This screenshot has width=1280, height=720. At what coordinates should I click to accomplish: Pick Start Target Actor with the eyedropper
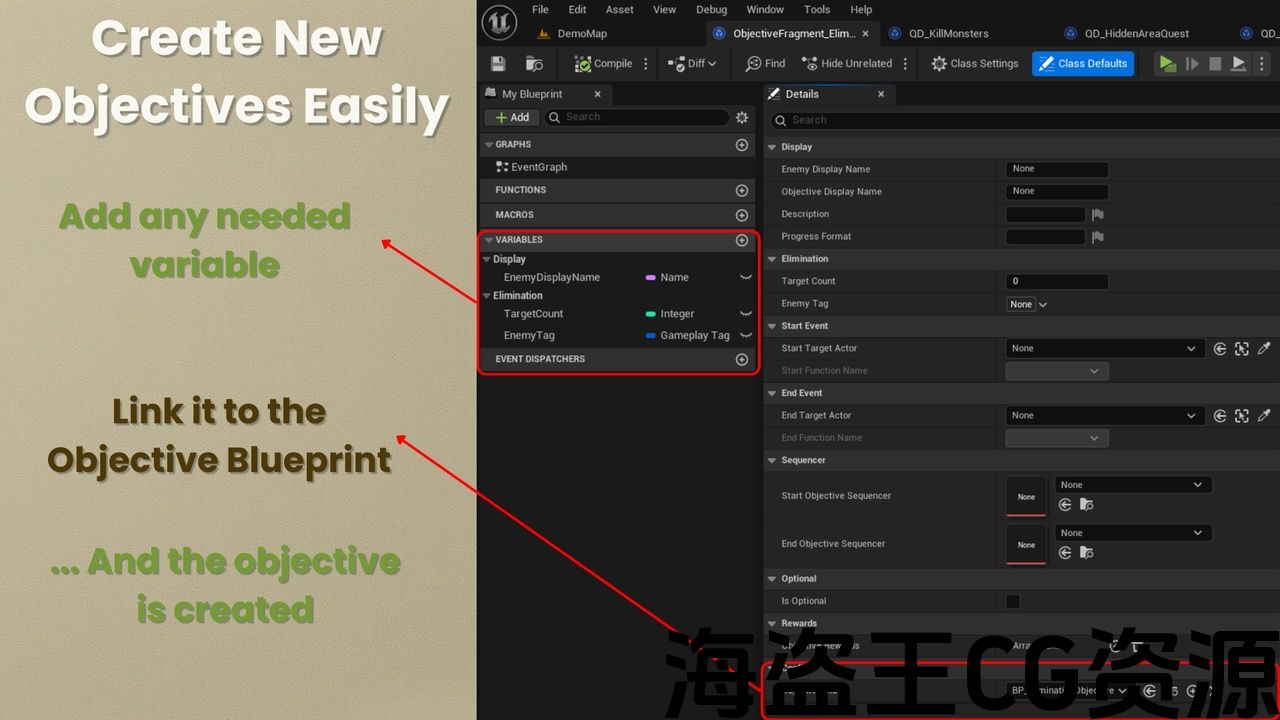pyautogui.click(x=1264, y=349)
